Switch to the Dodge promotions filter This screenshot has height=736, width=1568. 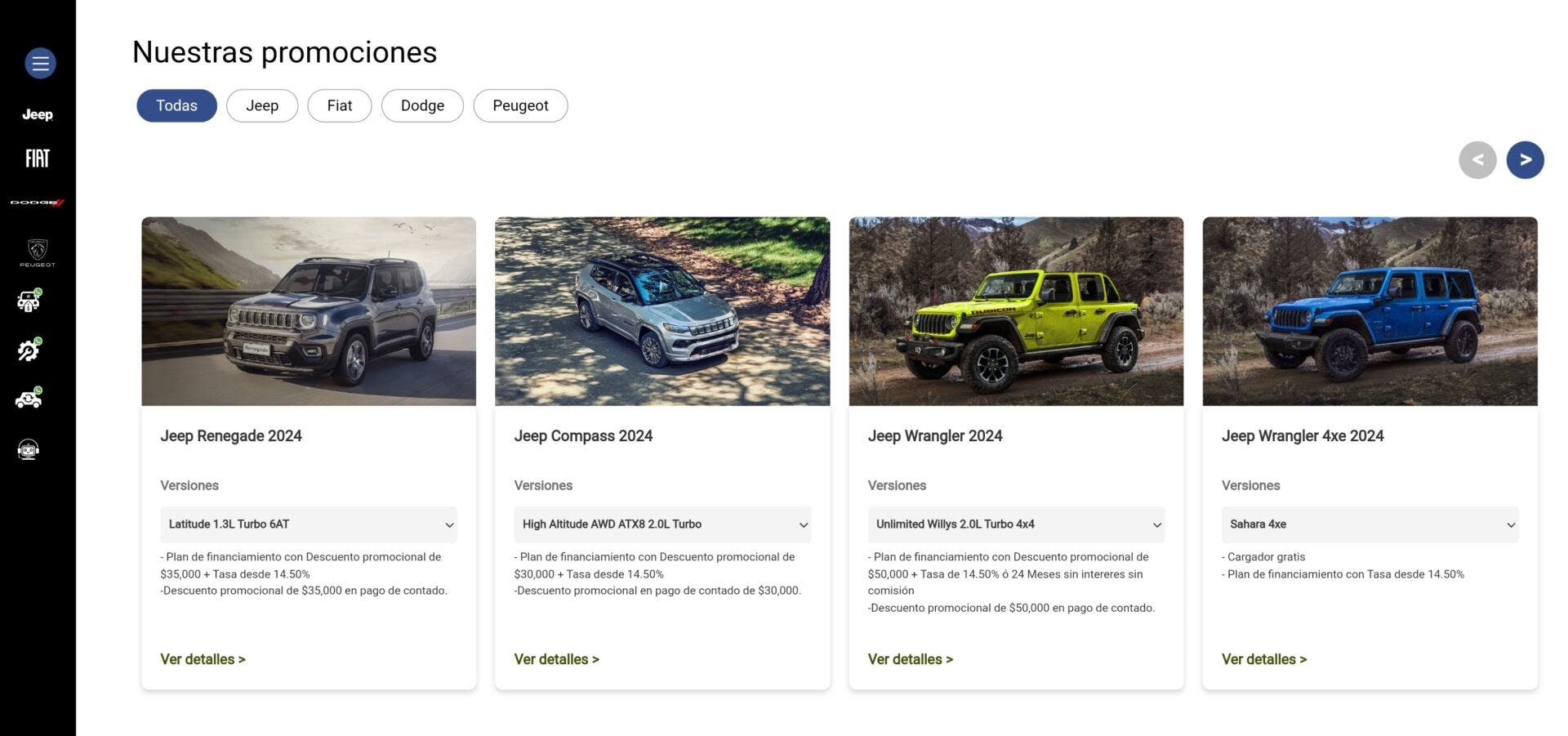coord(422,105)
